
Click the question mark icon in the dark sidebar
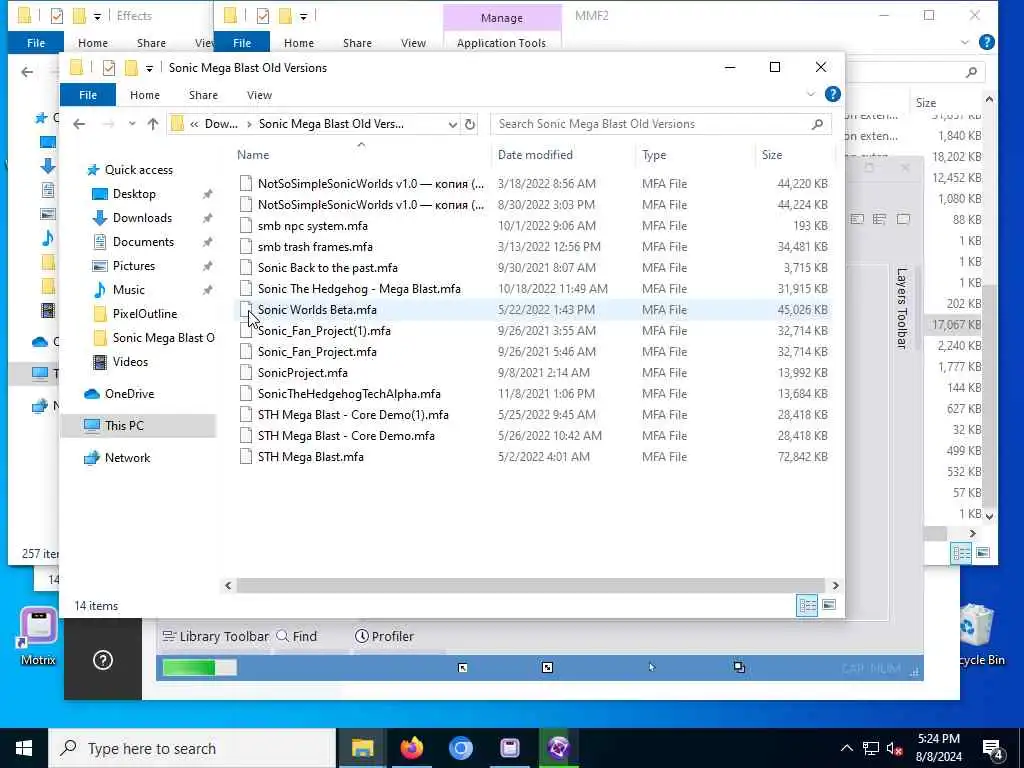(103, 660)
